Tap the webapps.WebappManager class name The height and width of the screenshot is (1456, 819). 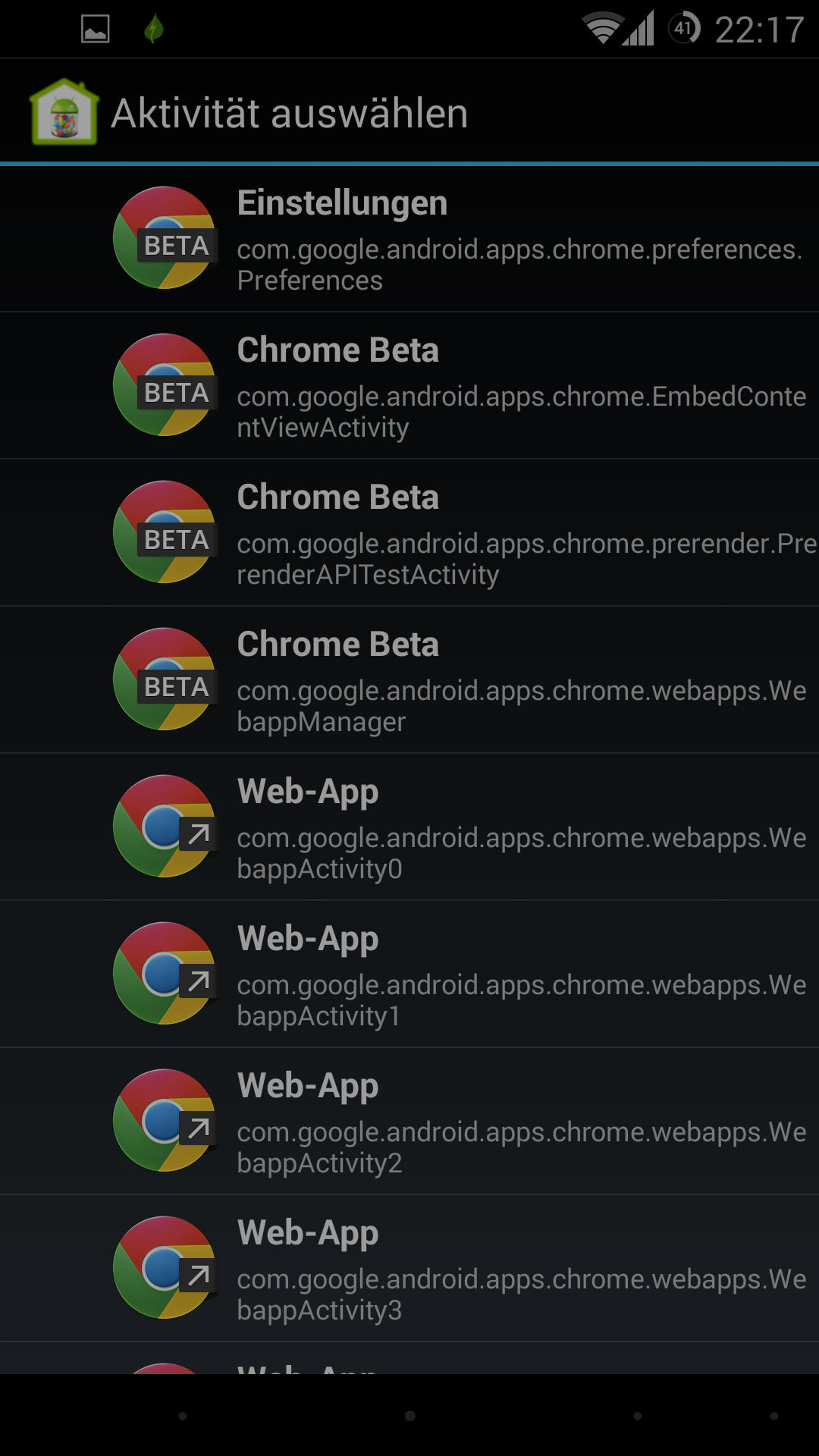[x=522, y=706]
